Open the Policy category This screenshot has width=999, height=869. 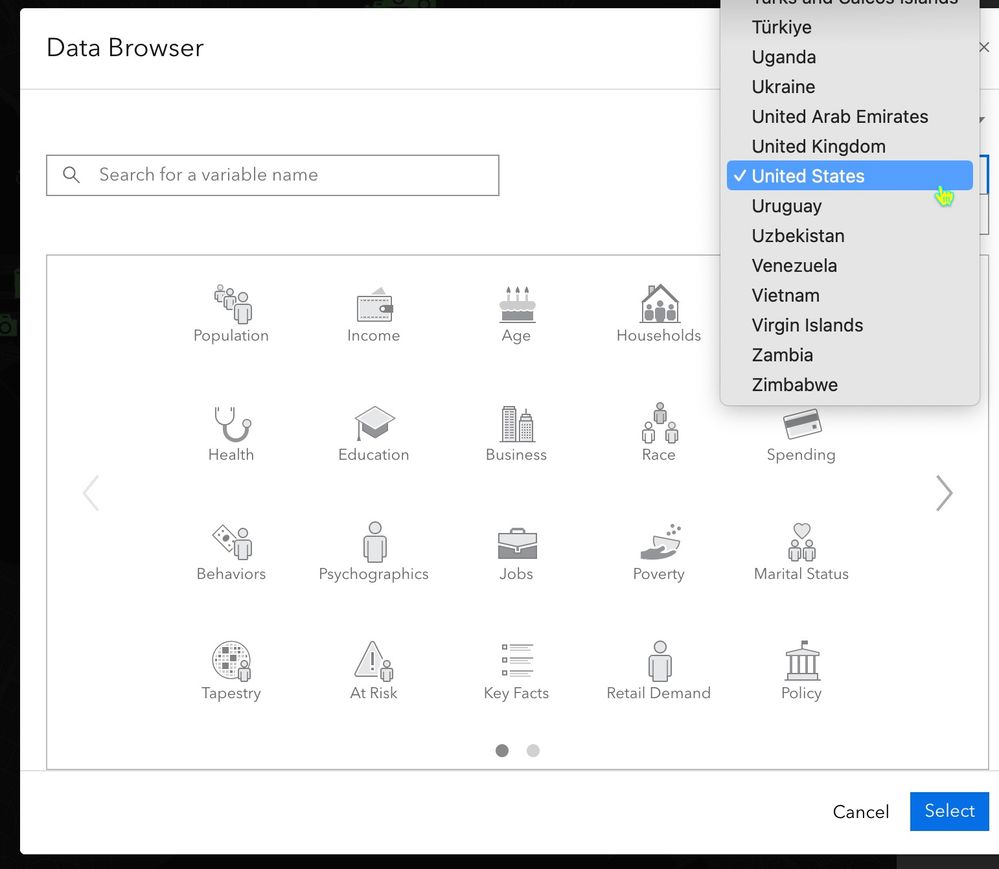pos(801,672)
